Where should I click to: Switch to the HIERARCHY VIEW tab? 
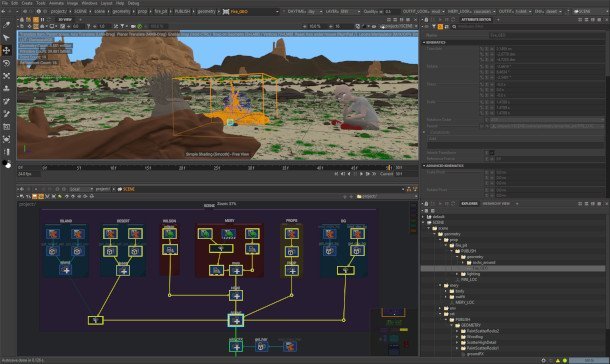(x=496, y=204)
